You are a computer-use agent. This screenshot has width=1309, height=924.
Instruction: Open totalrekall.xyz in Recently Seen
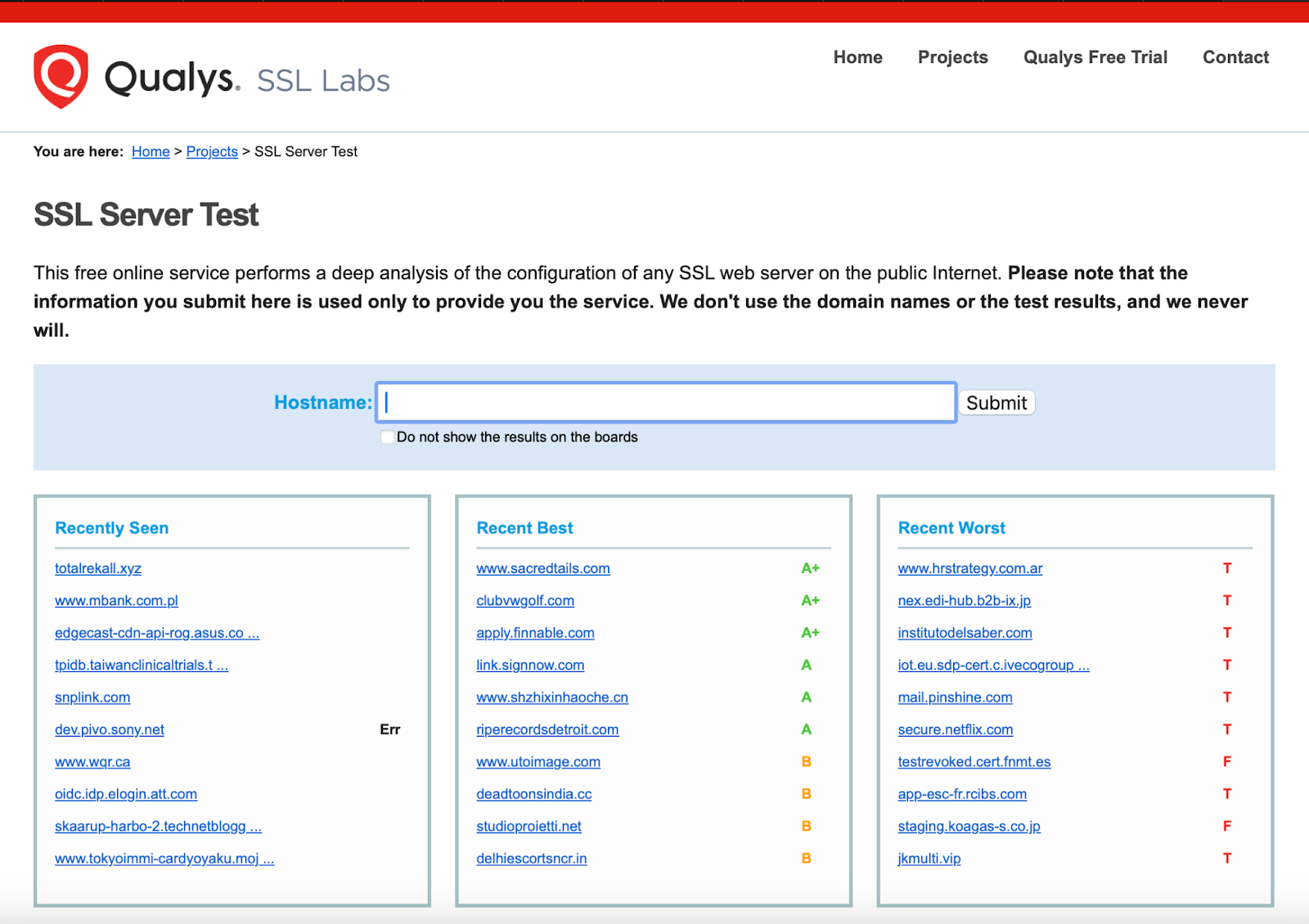[x=98, y=568]
